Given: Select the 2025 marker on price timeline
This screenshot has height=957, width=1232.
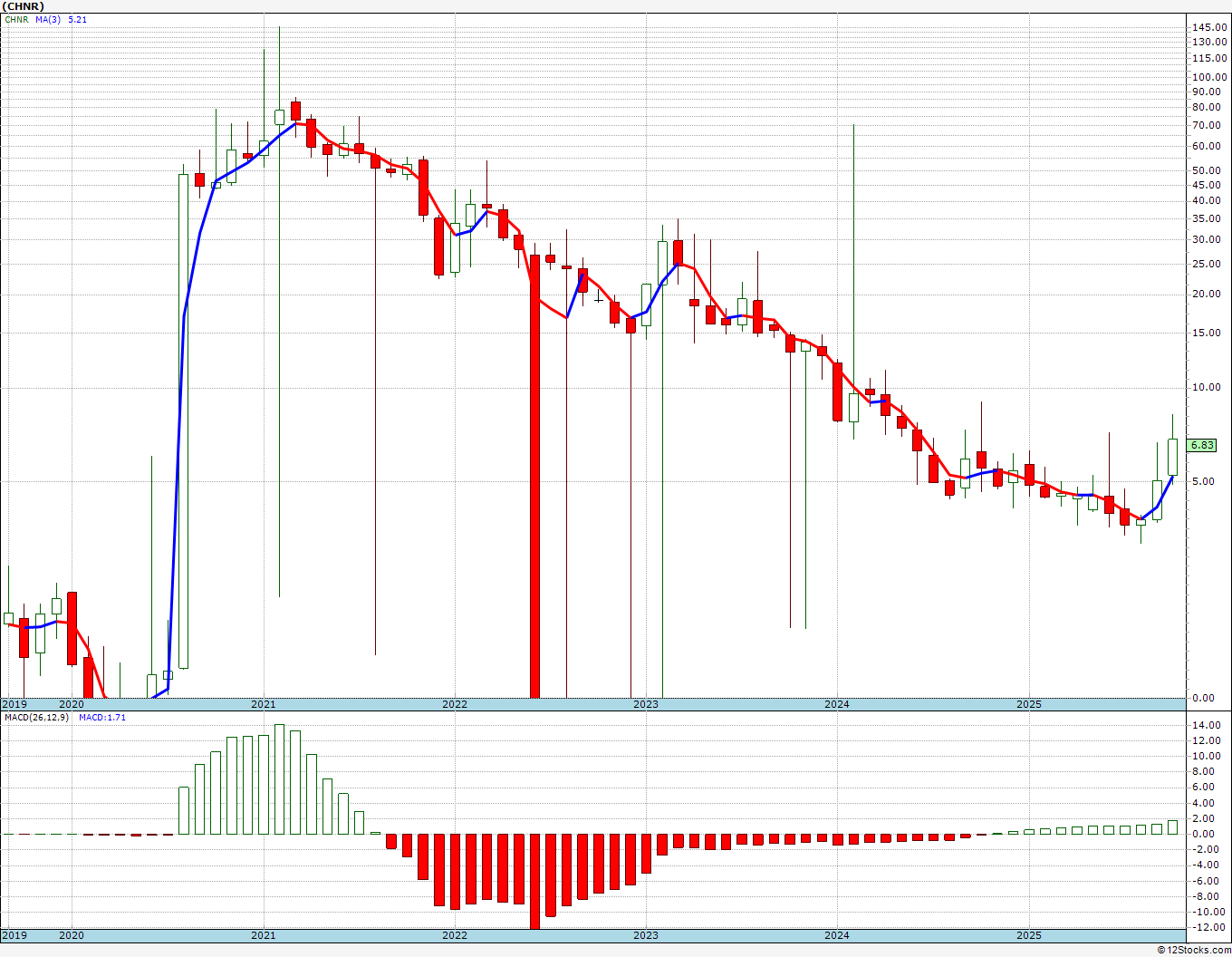Looking at the screenshot, I should (x=1028, y=704).
